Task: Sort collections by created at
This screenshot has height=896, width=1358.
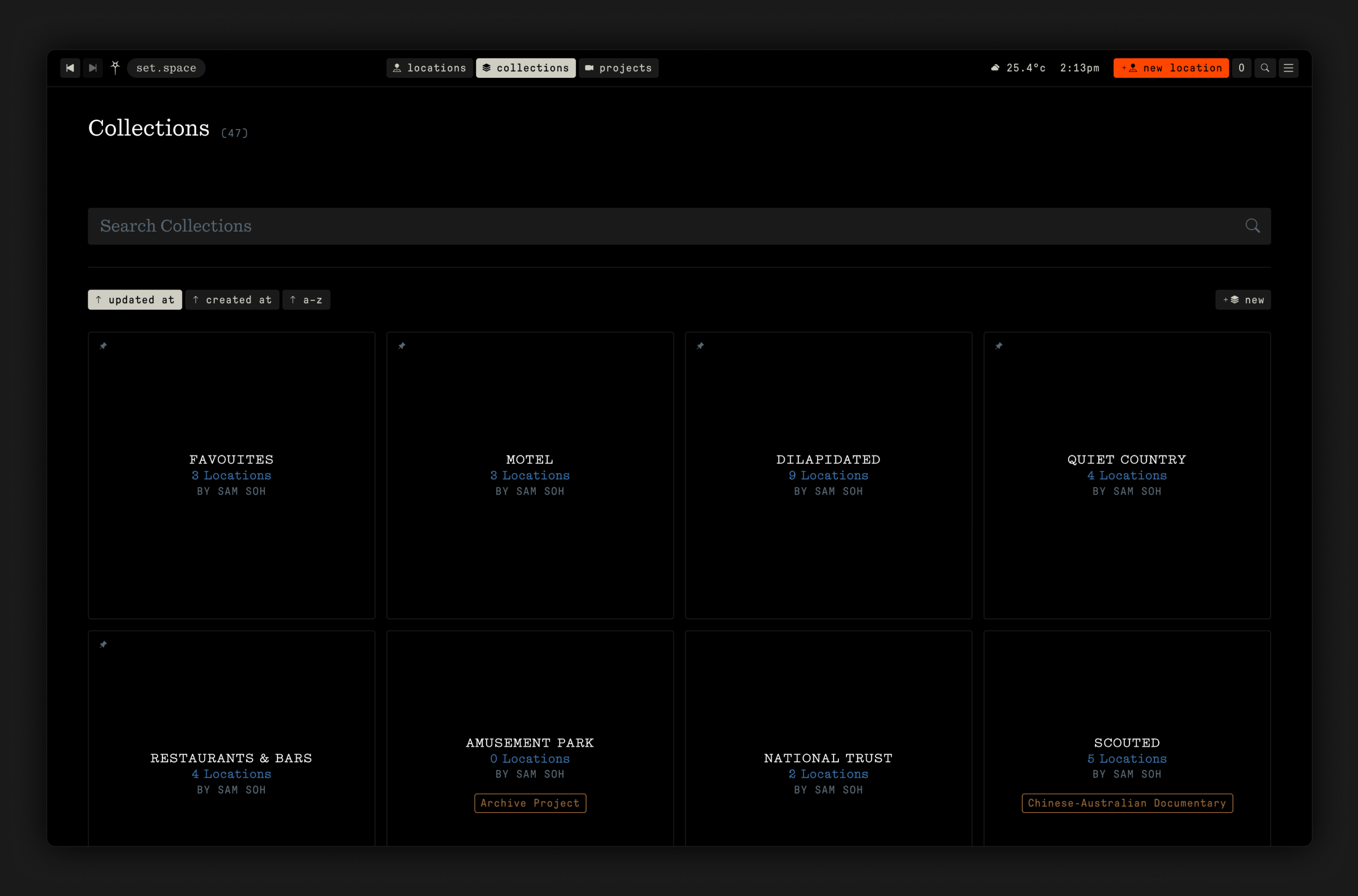Action: pyautogui.click(x=232, y=300)
